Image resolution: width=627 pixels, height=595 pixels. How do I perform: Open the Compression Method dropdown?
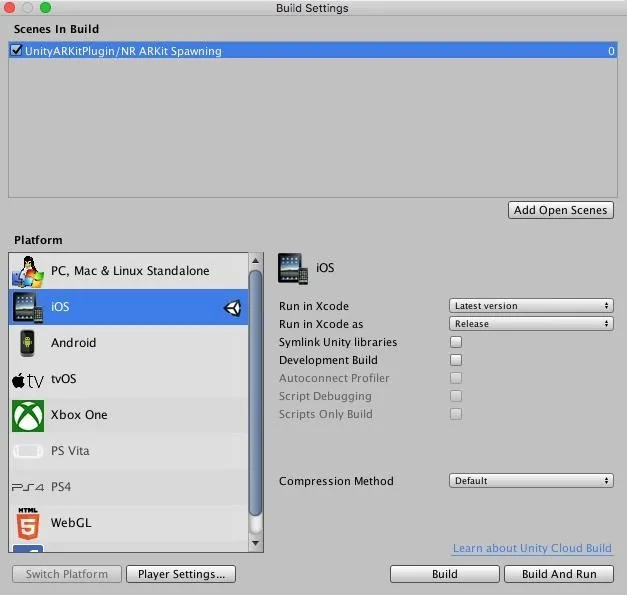coord(531,481)
